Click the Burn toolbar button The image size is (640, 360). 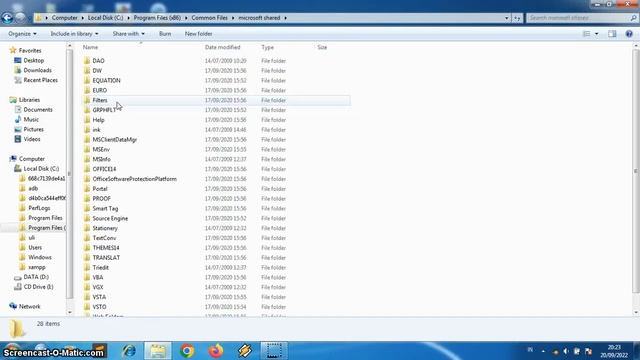click(165, 34)
